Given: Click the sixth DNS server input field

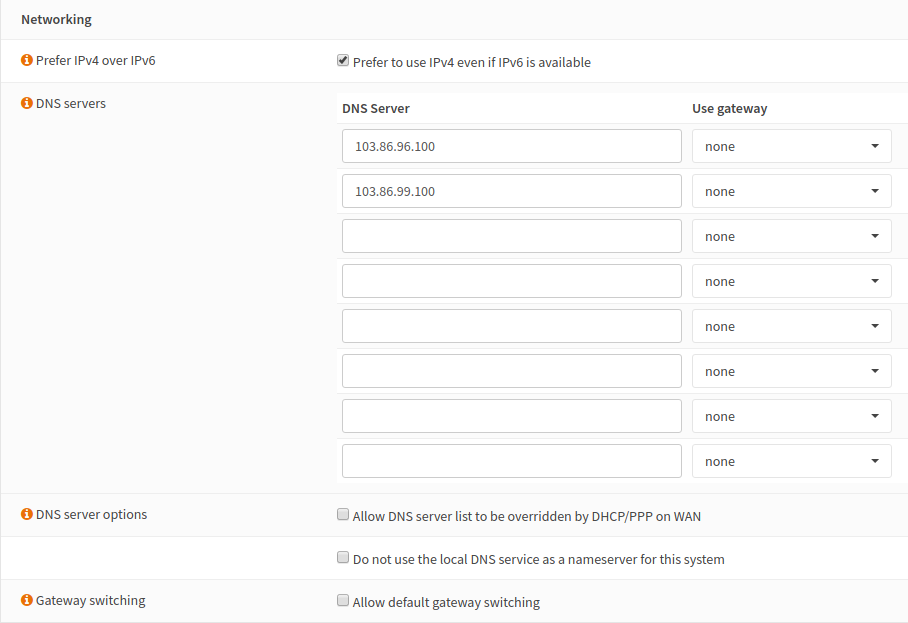Looking at the screenshot, I should (511, 371).
